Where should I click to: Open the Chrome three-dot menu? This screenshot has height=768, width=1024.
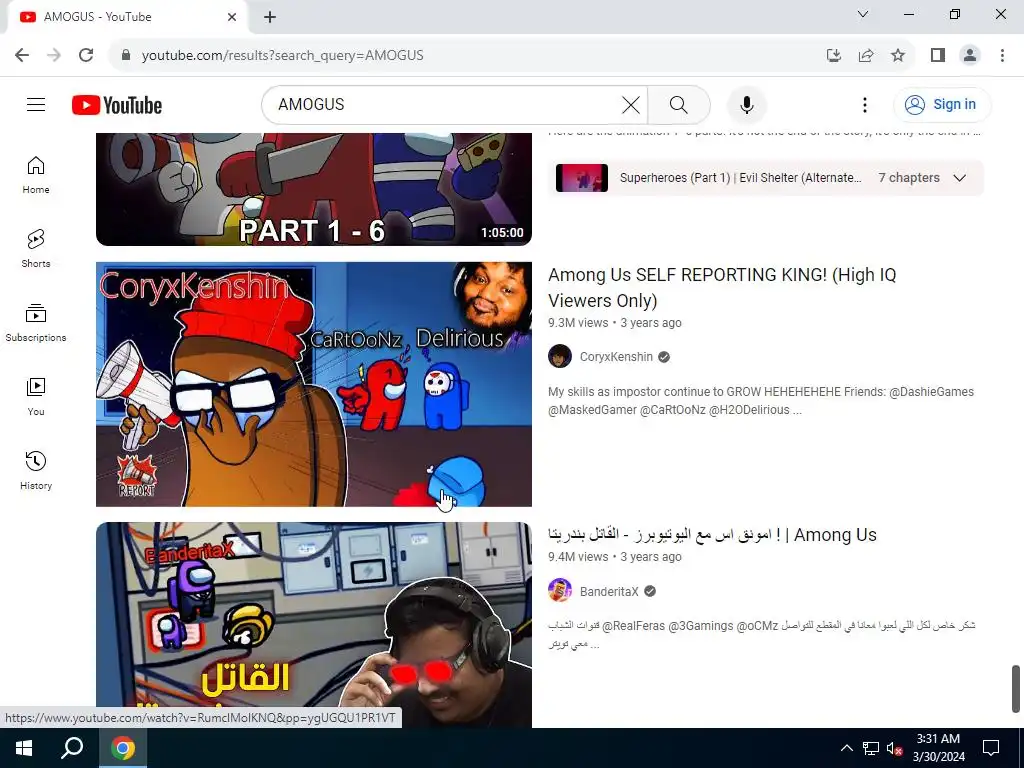coord(1002,55)
